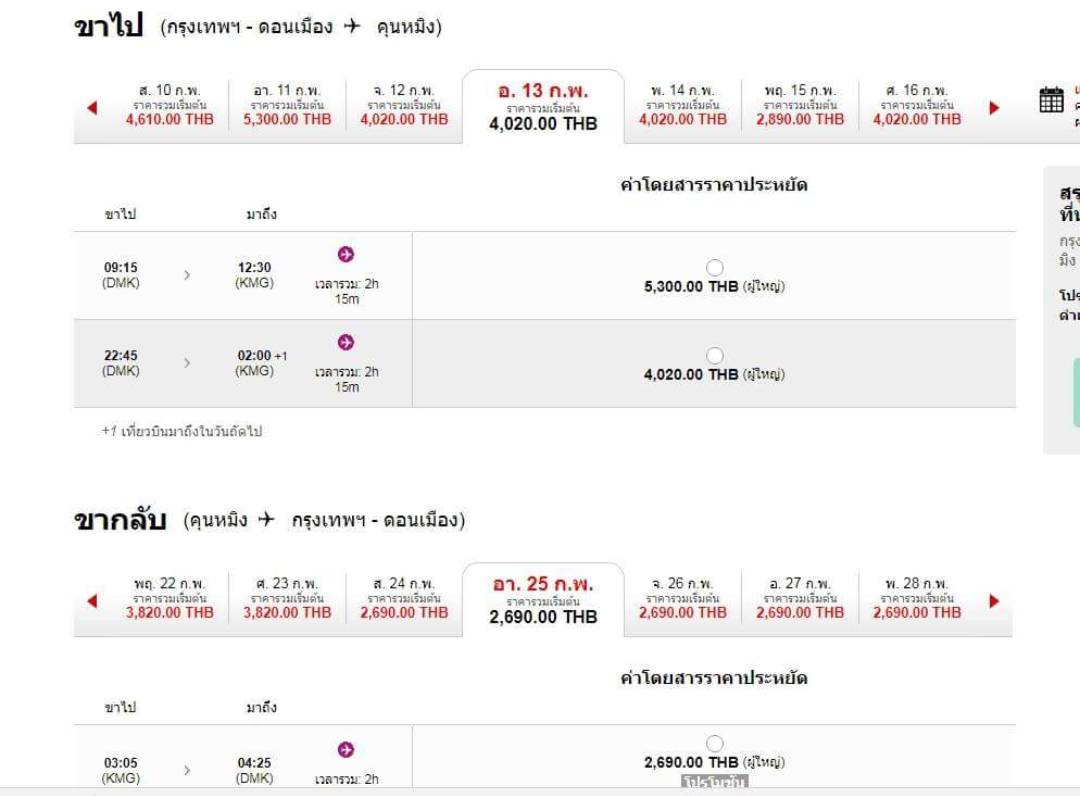
Task: Expand details chevron for 03:05 KMG flight
Action: coord(187,770)
